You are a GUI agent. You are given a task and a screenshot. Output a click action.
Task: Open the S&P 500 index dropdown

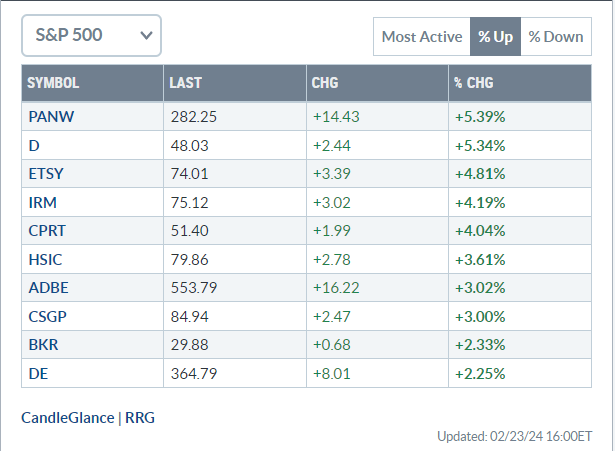(91, 36)
